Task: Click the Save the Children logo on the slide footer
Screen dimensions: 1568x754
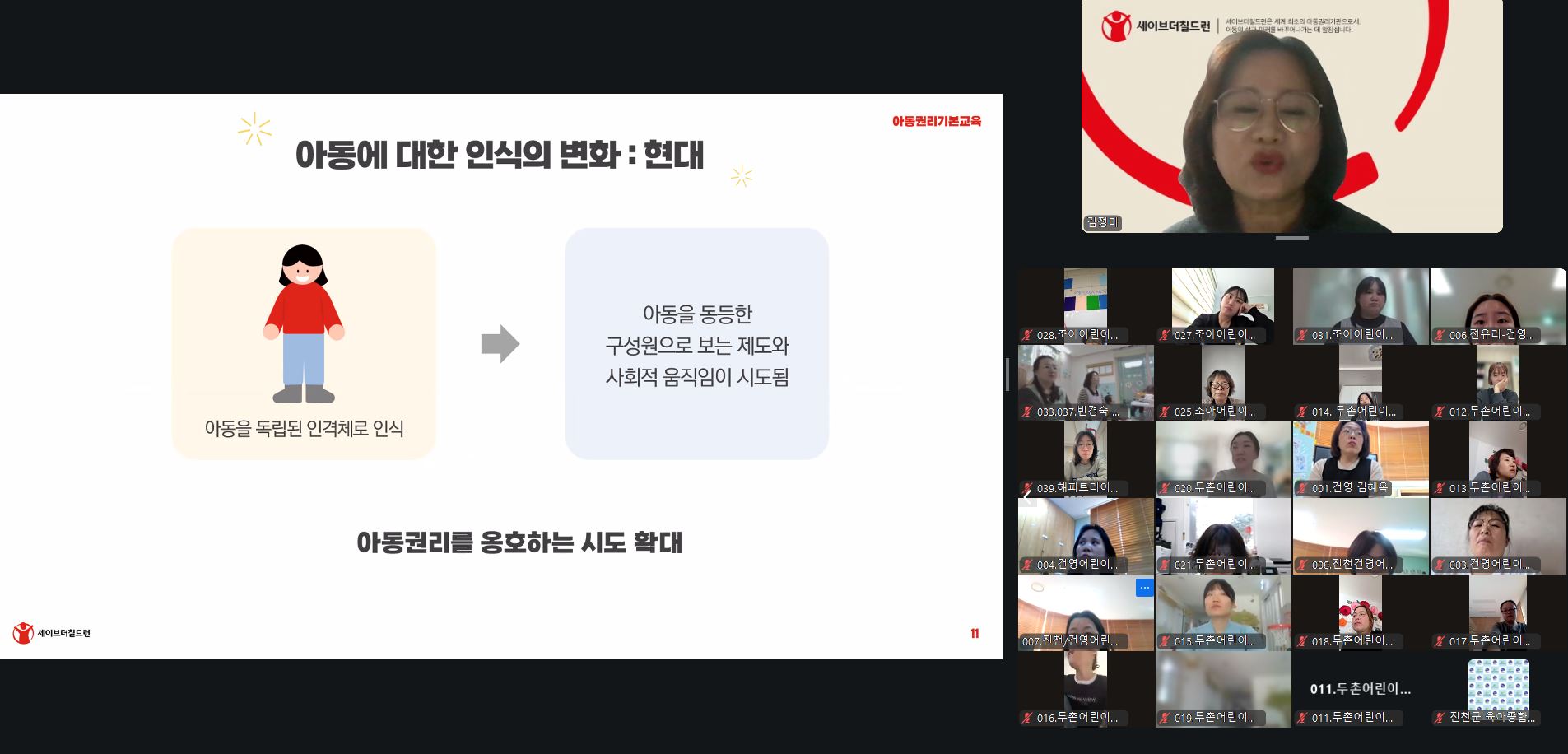Action: [51, 633]
